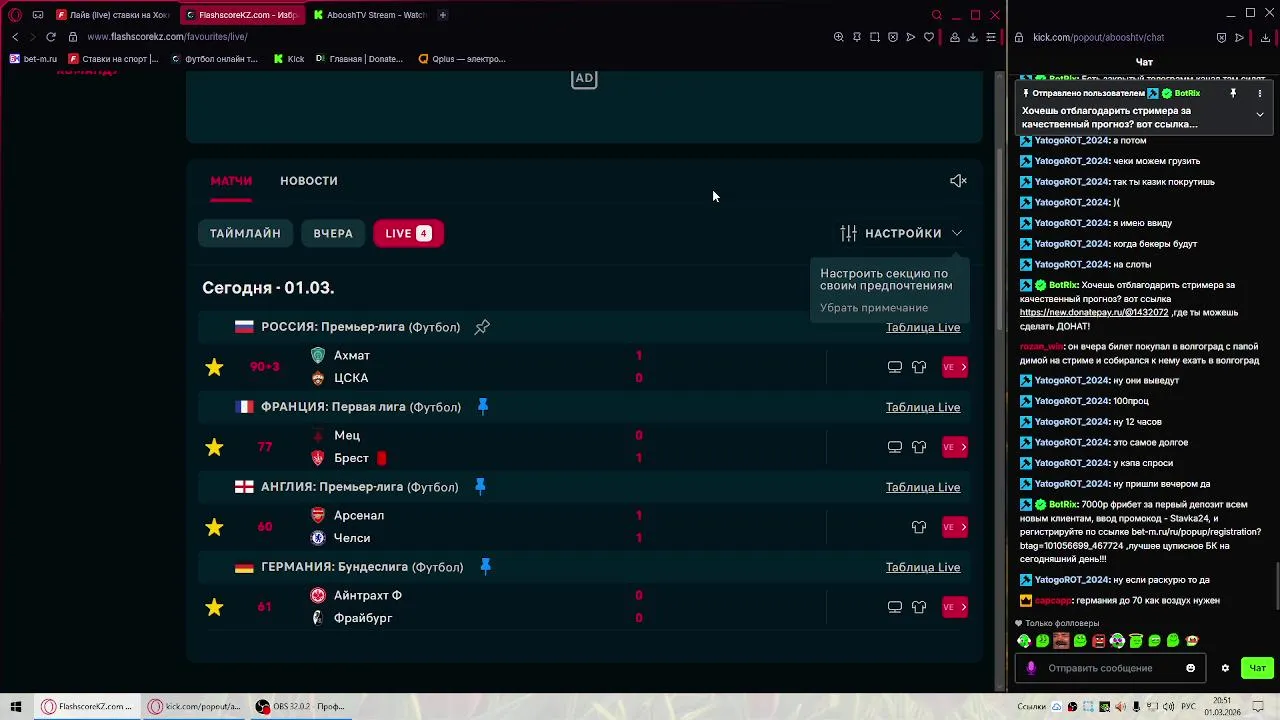Open new browser tab with plus button

(442, 15)
